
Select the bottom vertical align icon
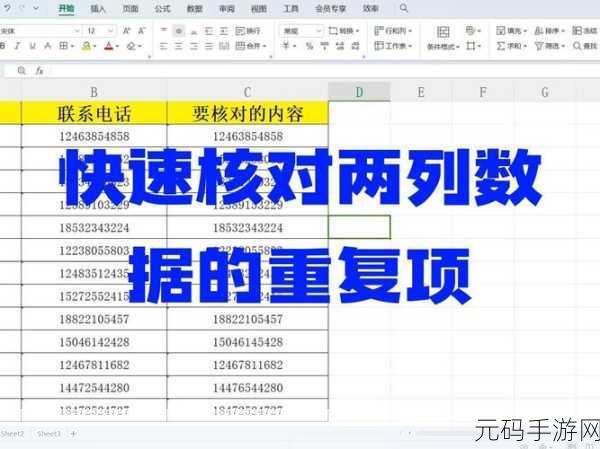(194, 31)
